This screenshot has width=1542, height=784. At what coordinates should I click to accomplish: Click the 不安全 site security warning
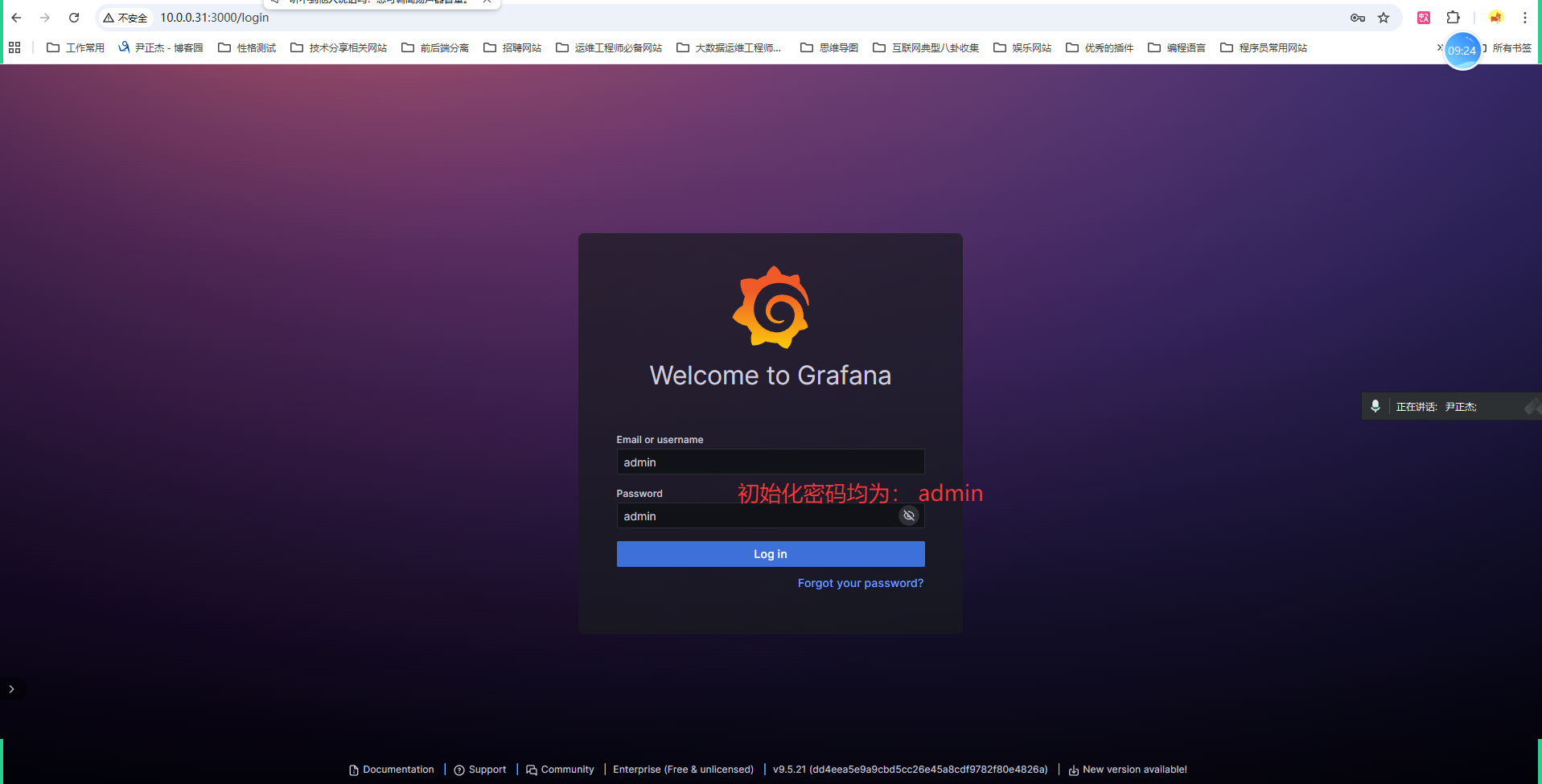(x=125, y=18)
